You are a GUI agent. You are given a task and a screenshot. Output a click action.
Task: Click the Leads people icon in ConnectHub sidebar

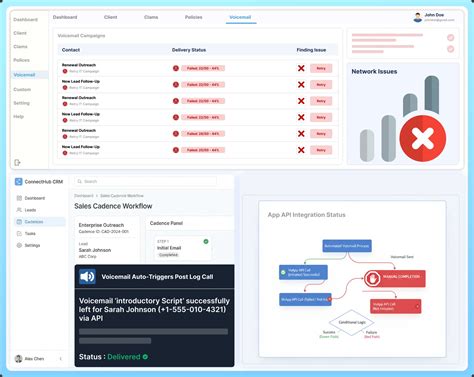tap(19, 210)
